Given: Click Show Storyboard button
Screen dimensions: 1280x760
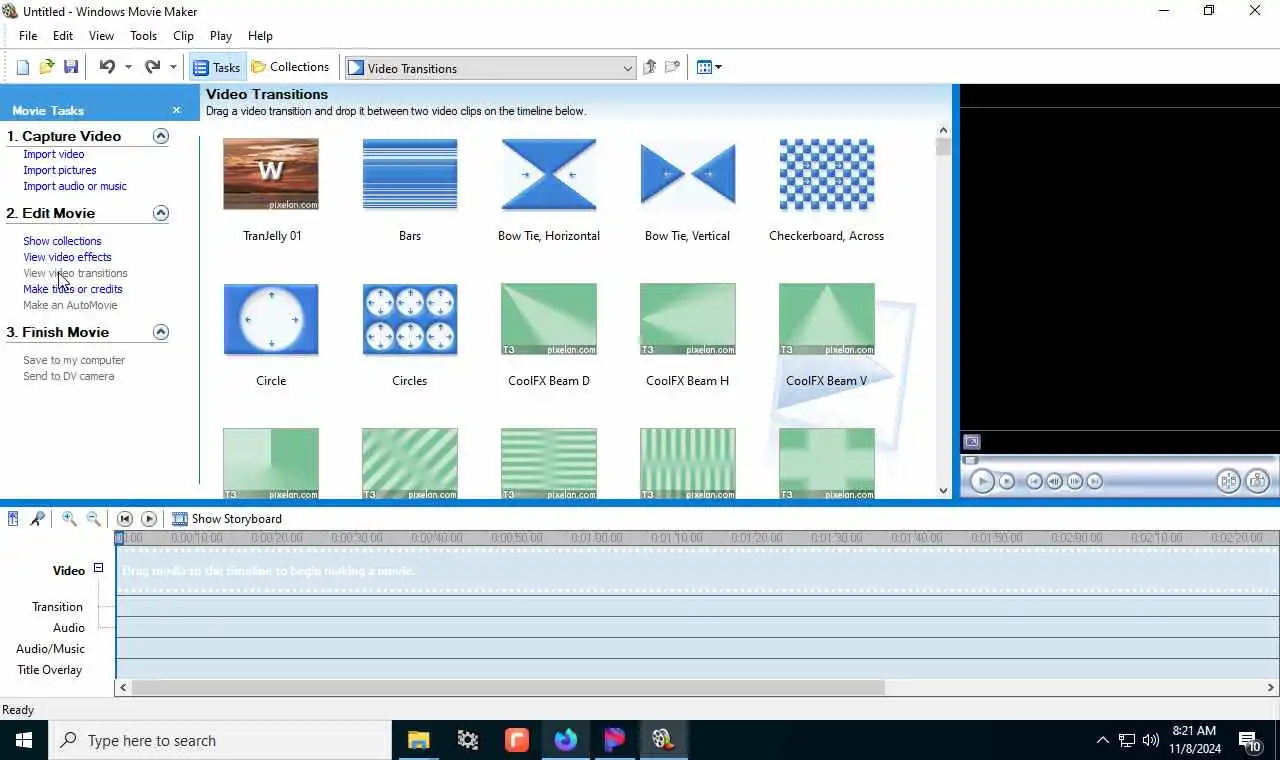Looking at the screenshot, I should 227,519.
